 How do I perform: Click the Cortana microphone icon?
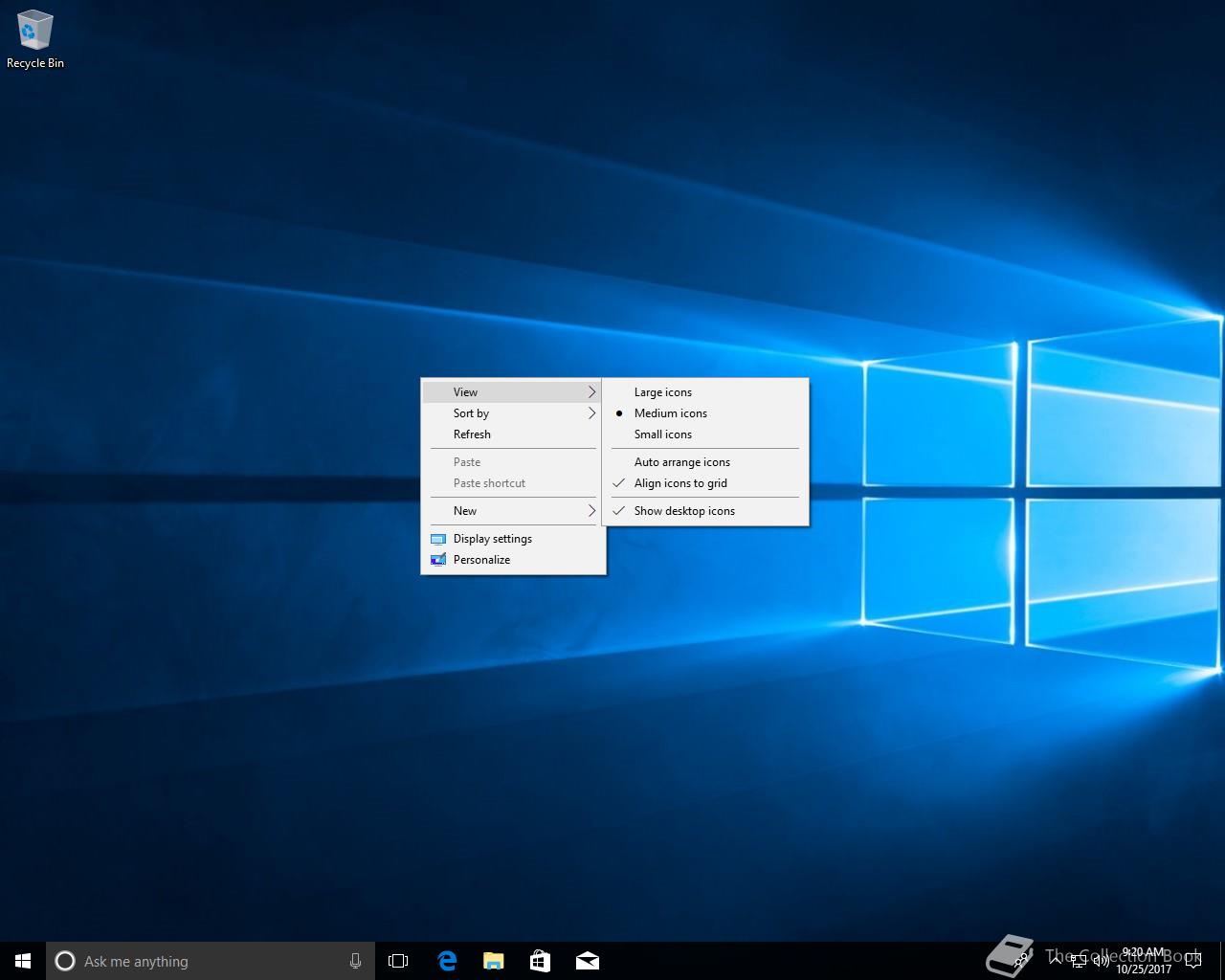click(355, 961)
